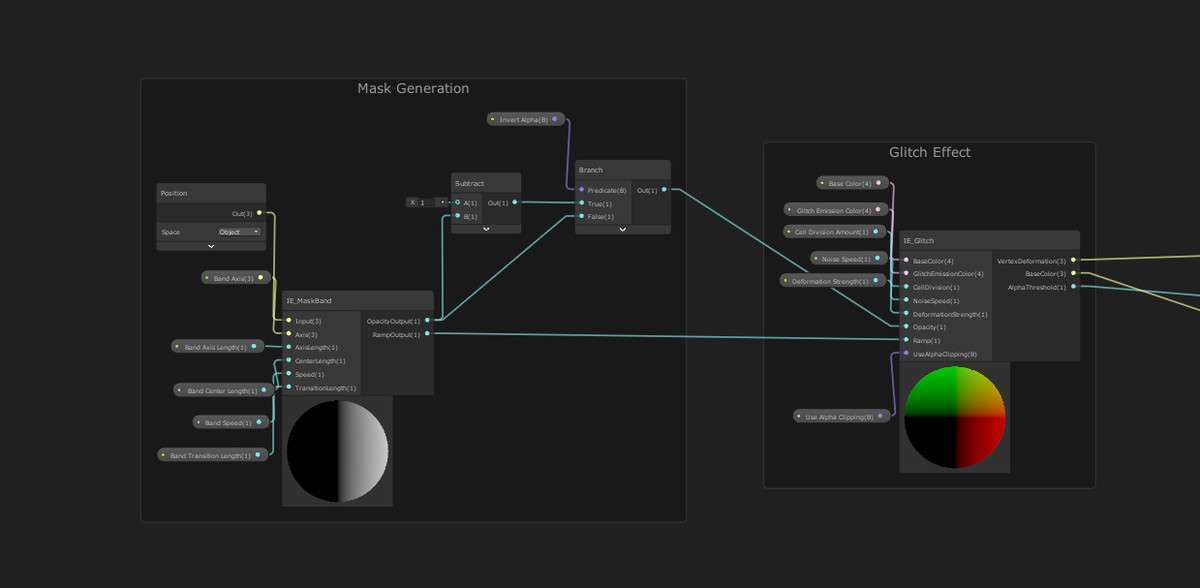Click the Out(1) output port on Subtract
This screenshot has width=1200, height=588.
pyautogui.click(x=515, y=202)
